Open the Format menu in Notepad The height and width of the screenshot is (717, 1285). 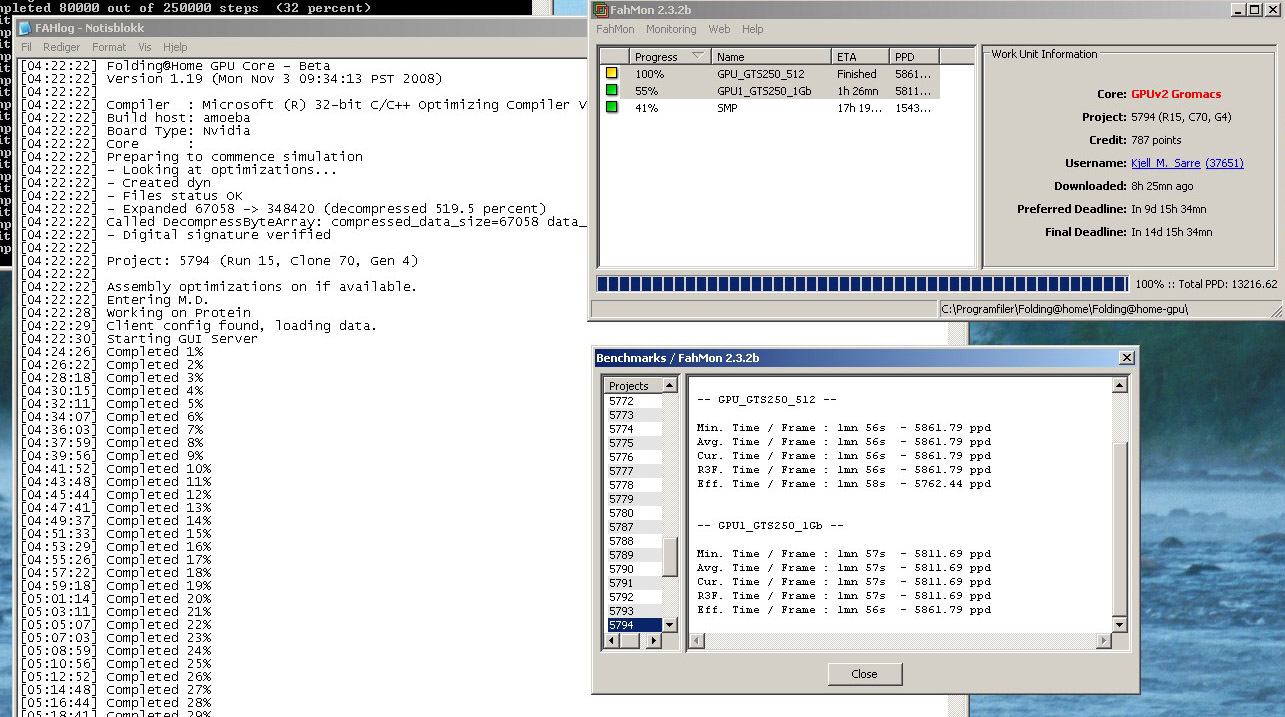[109, 47]
